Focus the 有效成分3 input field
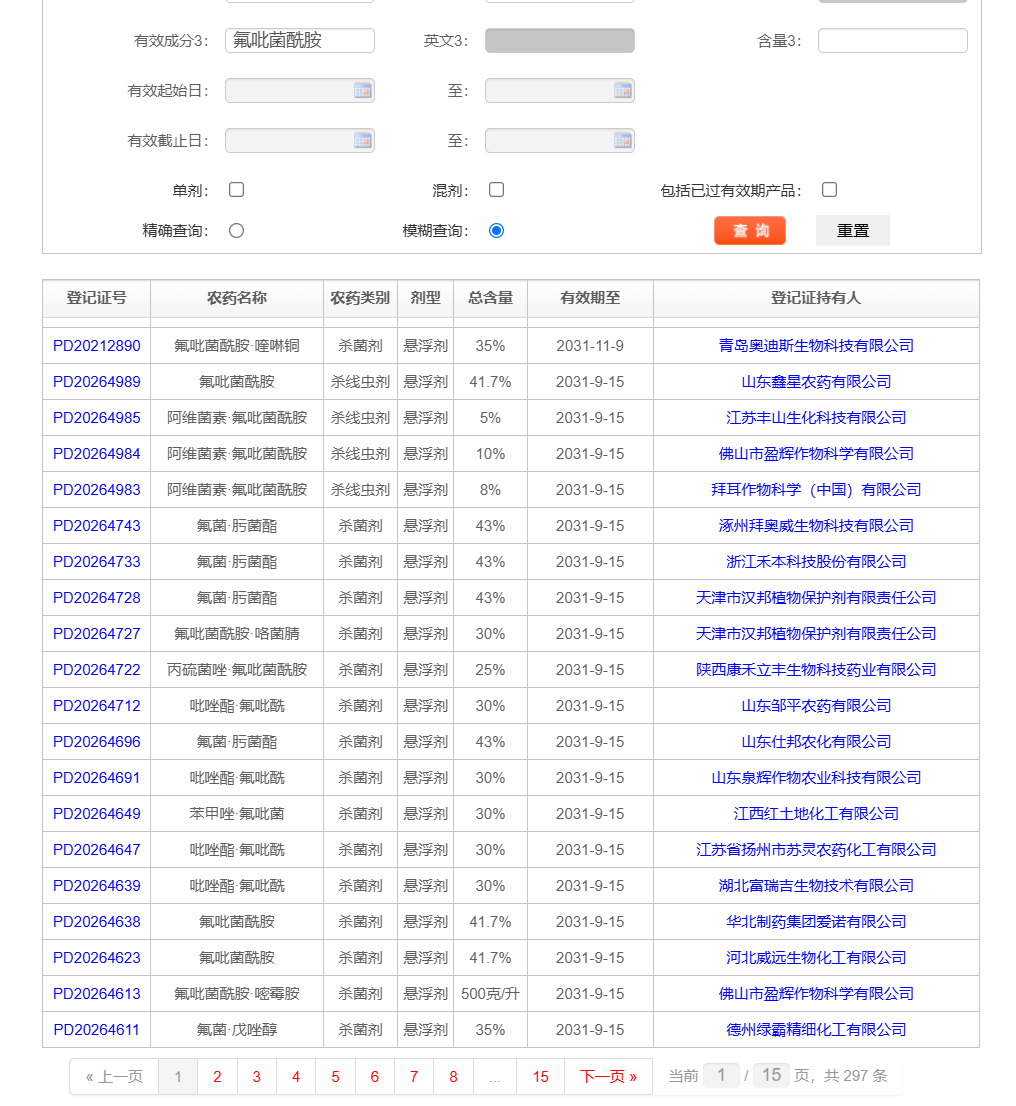Screen dimensions: 1016x1106 pos(300,40)
